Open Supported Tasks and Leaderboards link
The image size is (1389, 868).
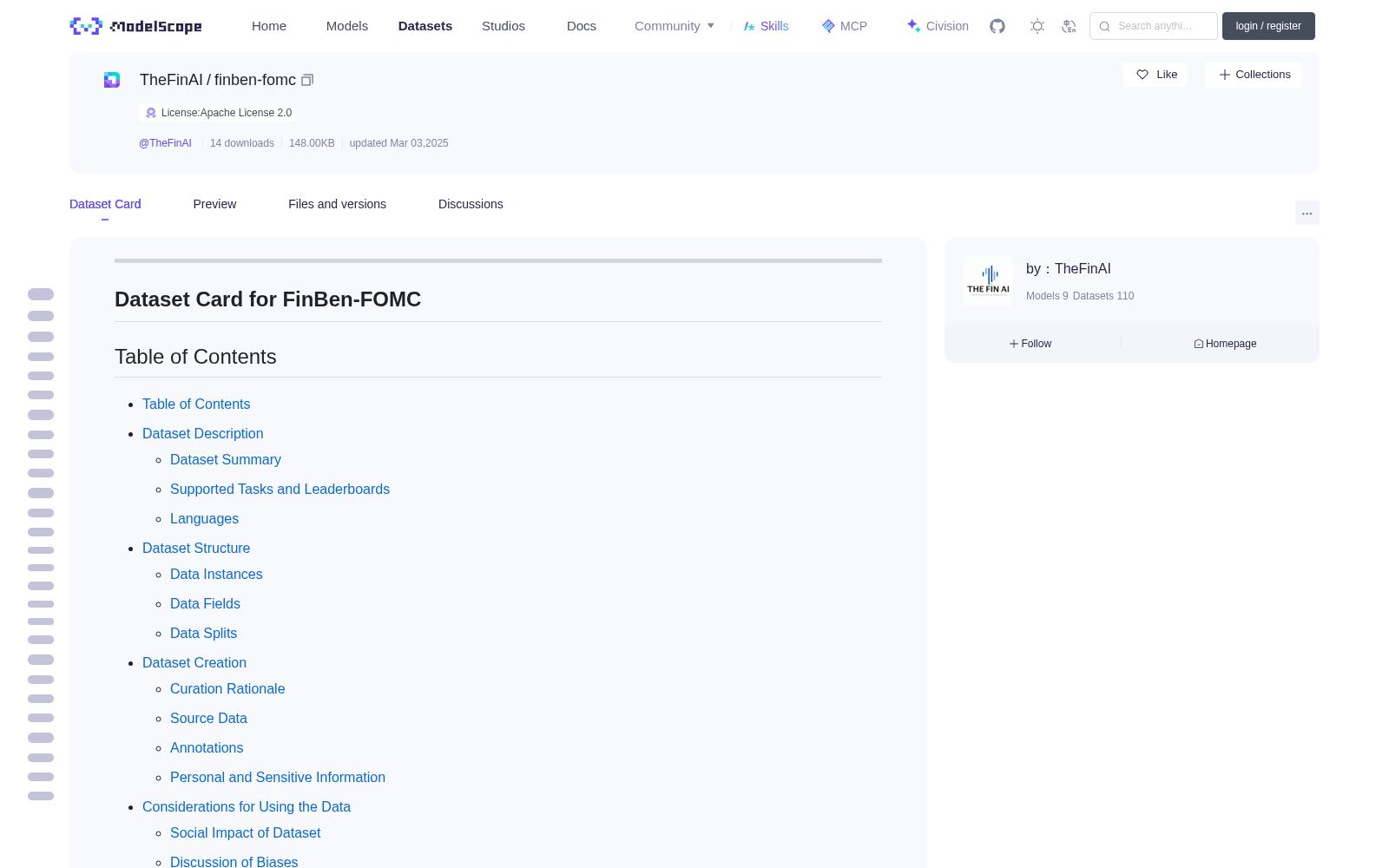pos(280,490)
